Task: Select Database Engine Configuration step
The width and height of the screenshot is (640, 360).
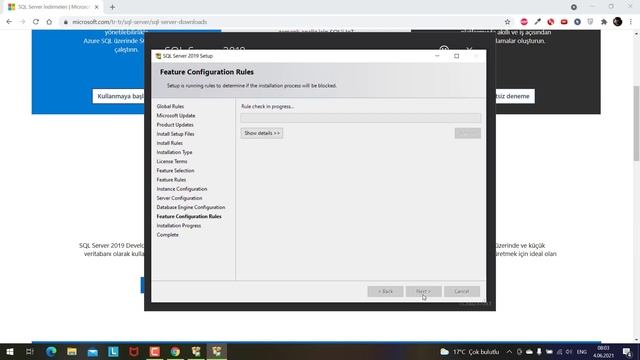Action: [x=191, y=207]
